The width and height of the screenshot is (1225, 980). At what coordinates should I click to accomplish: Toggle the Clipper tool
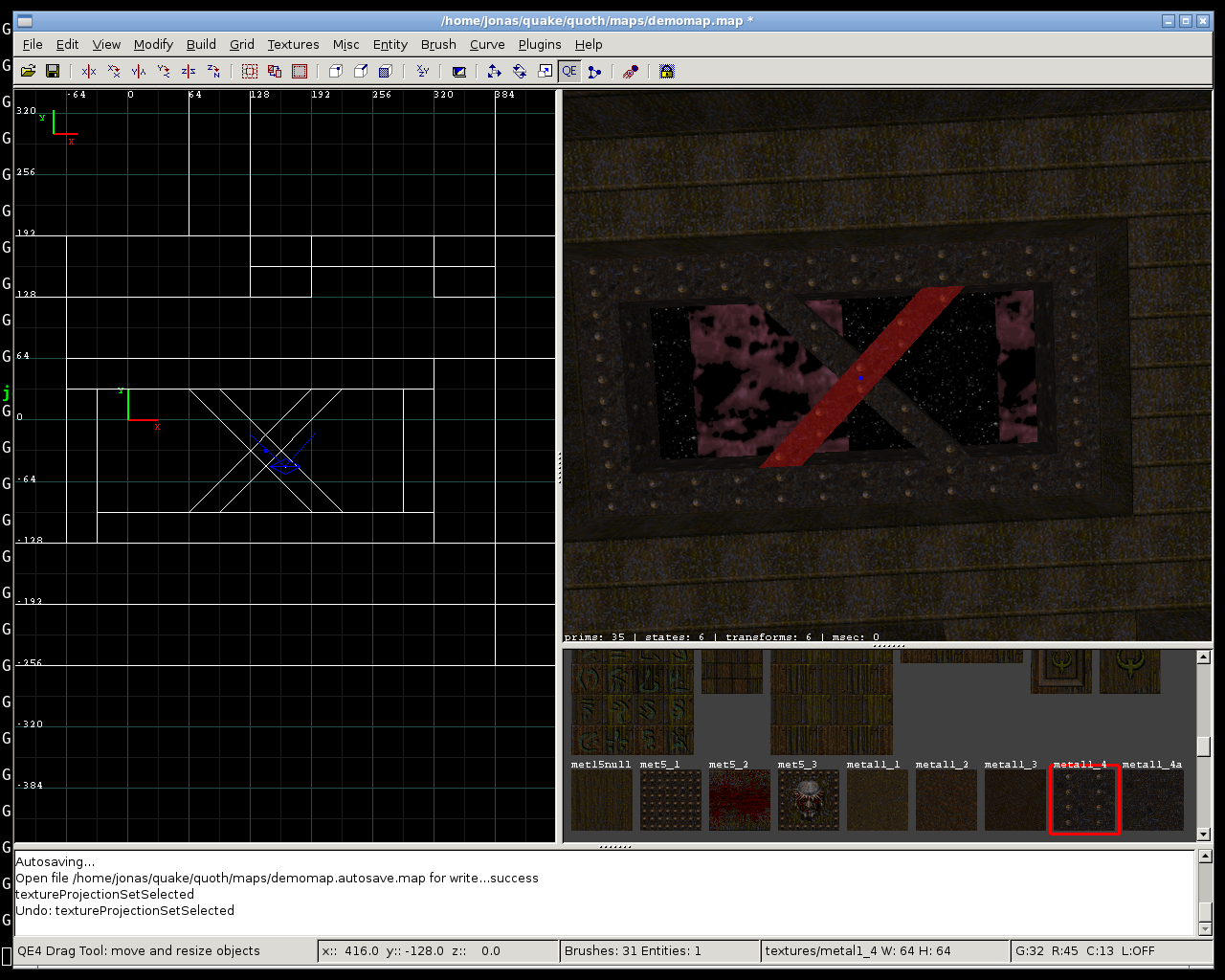pos(594,72)
